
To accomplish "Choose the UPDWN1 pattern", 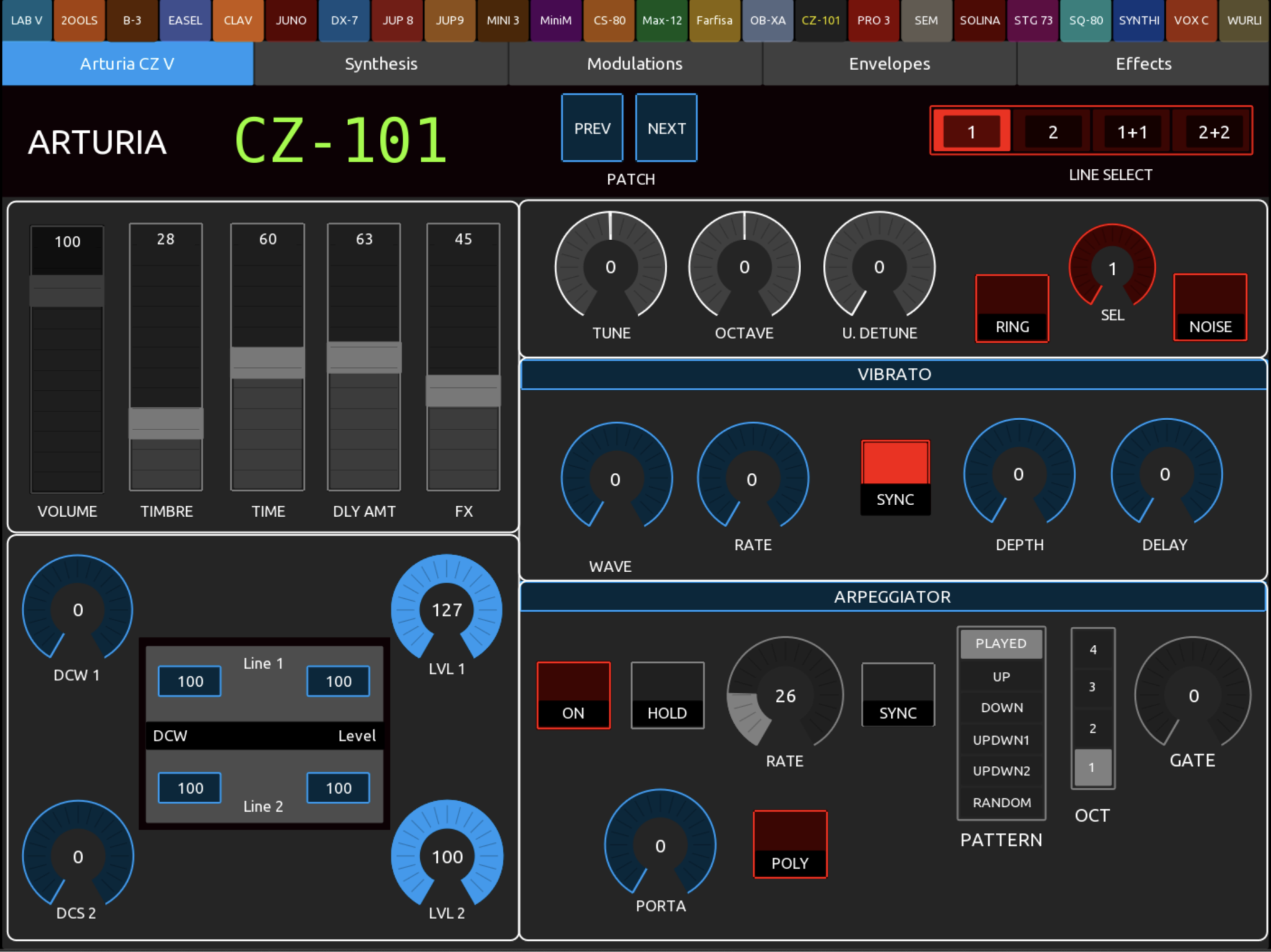I will (x=1001, y=740).
